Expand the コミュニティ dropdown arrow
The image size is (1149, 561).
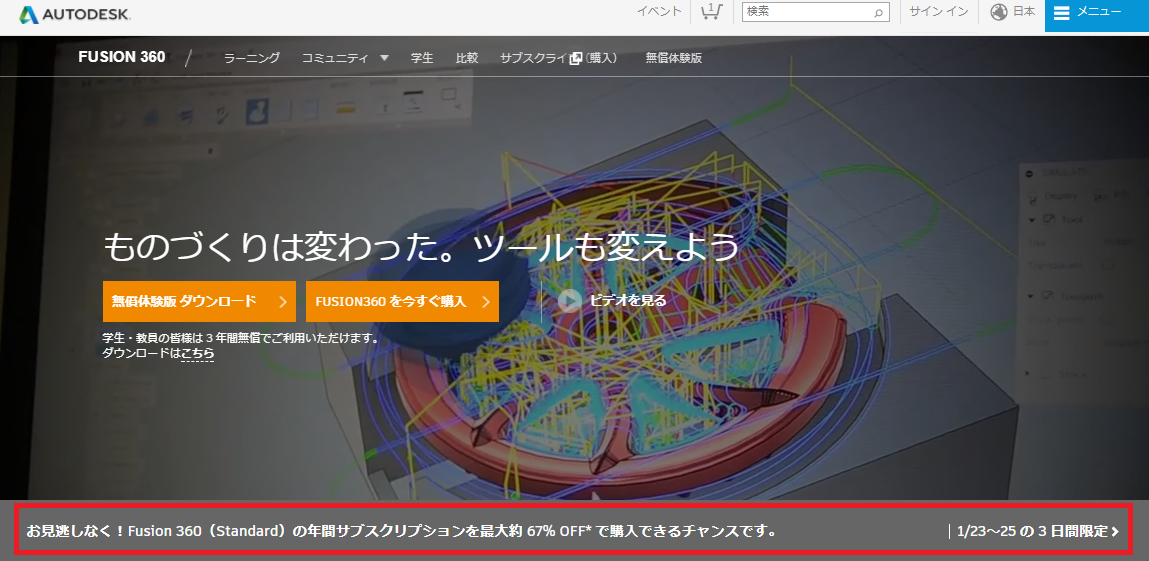(x=384, y=58)
